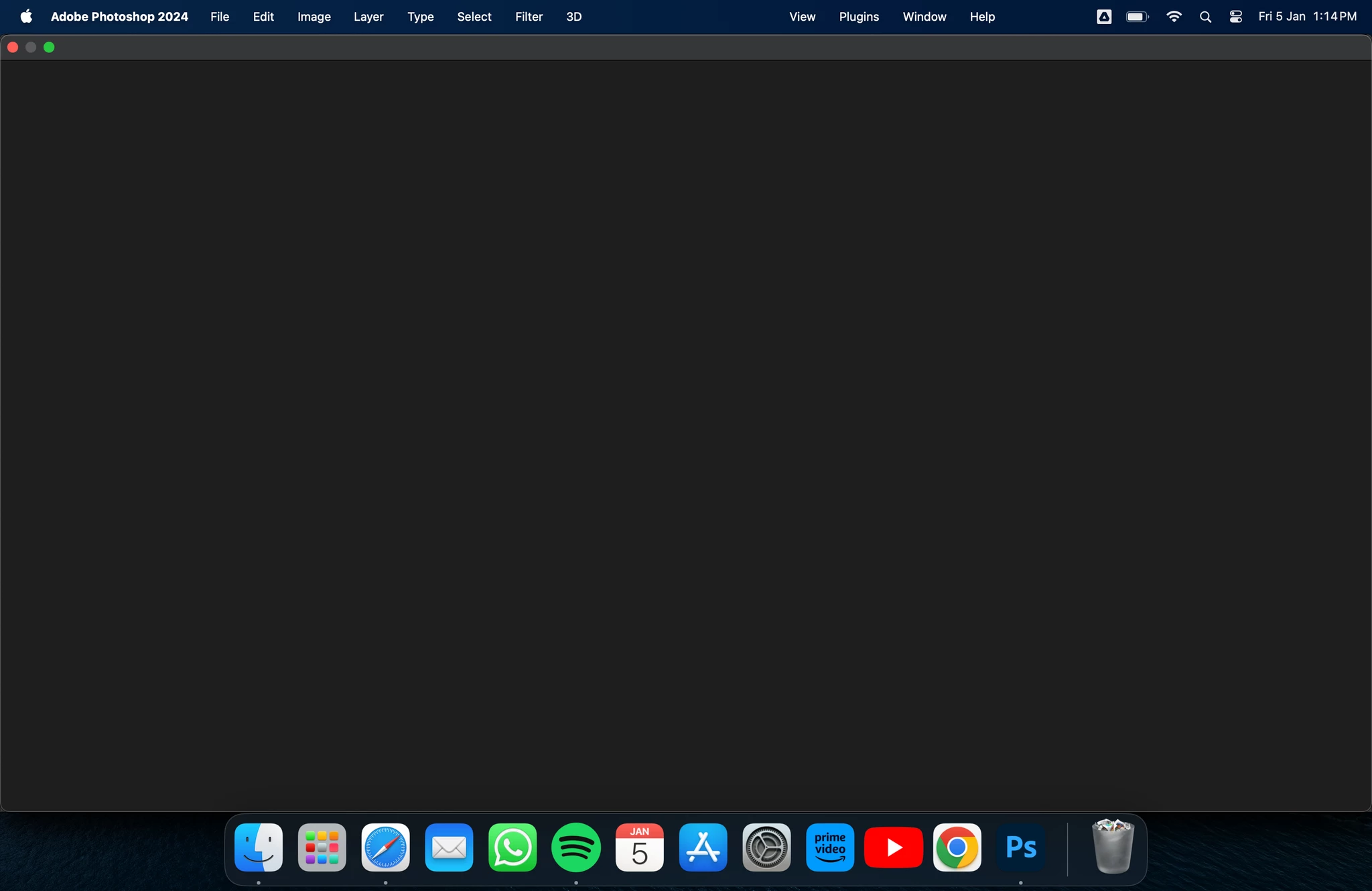Click the Spotlight search icon
Screen dimensions: 1372x891
click(x=1205, y=17)
